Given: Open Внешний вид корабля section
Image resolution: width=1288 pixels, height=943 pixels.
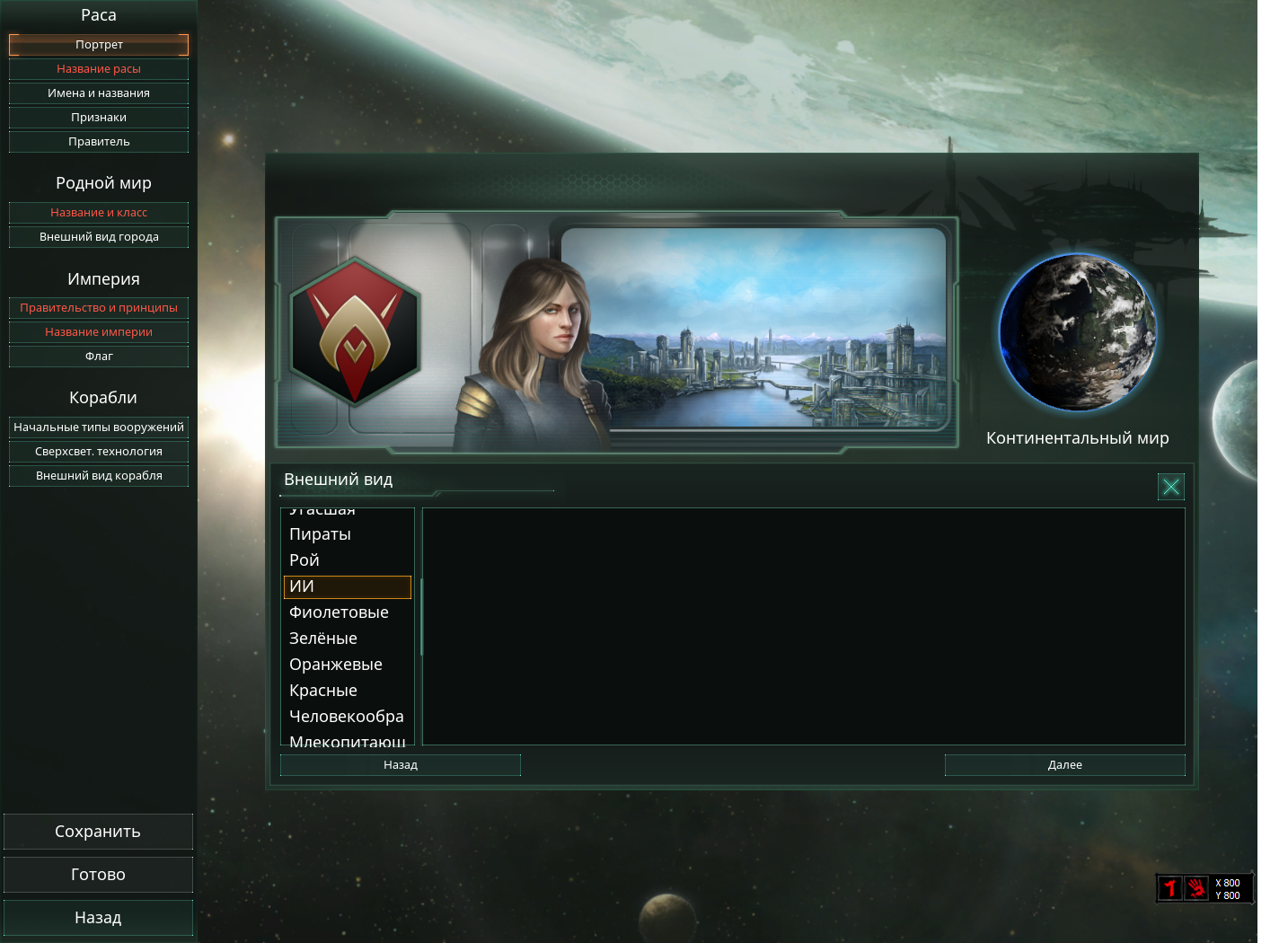Looking at the screenshot, I should [99, 475].
